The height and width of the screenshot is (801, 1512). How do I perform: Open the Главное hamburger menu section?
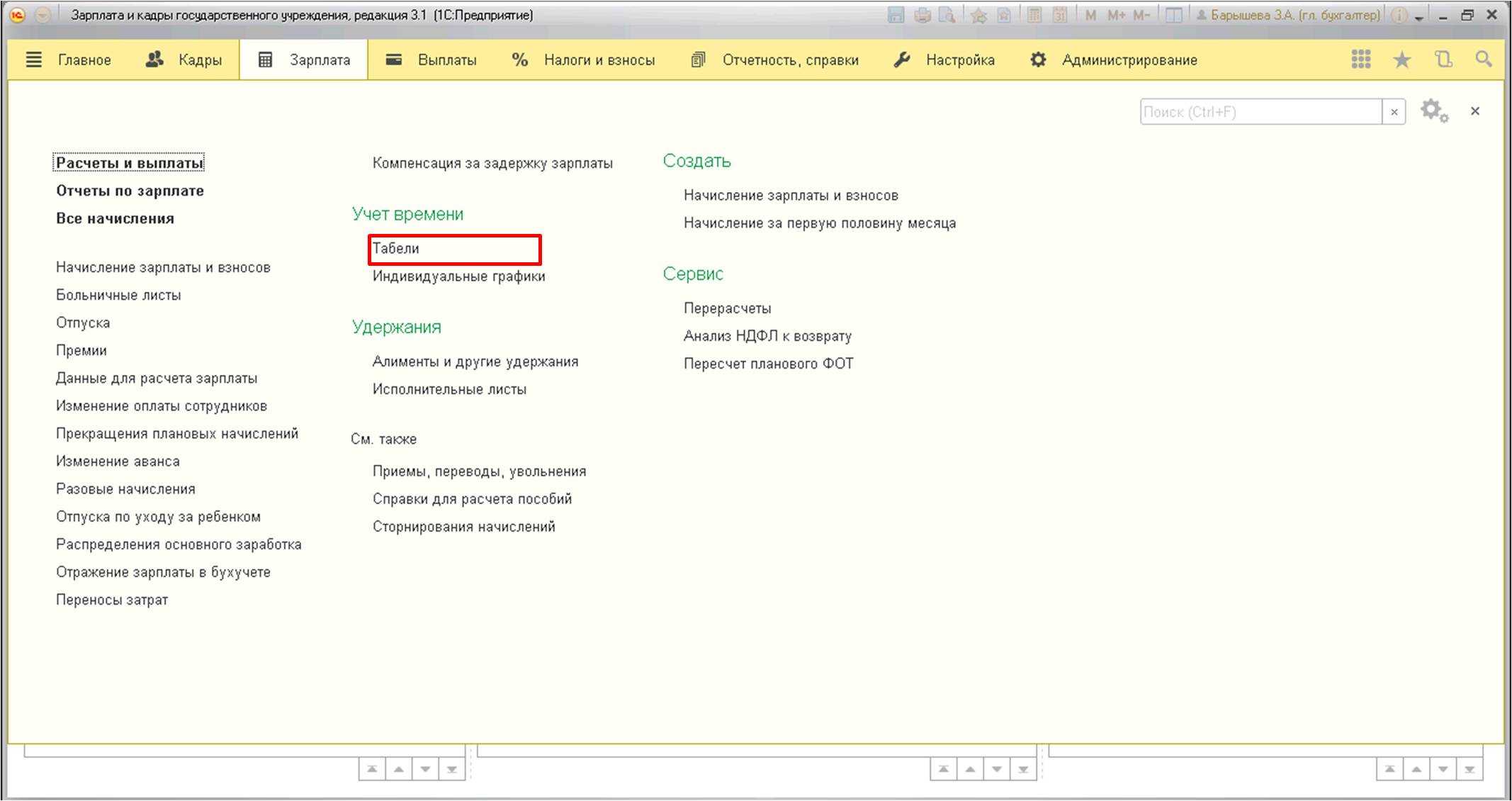click(68, 60)
